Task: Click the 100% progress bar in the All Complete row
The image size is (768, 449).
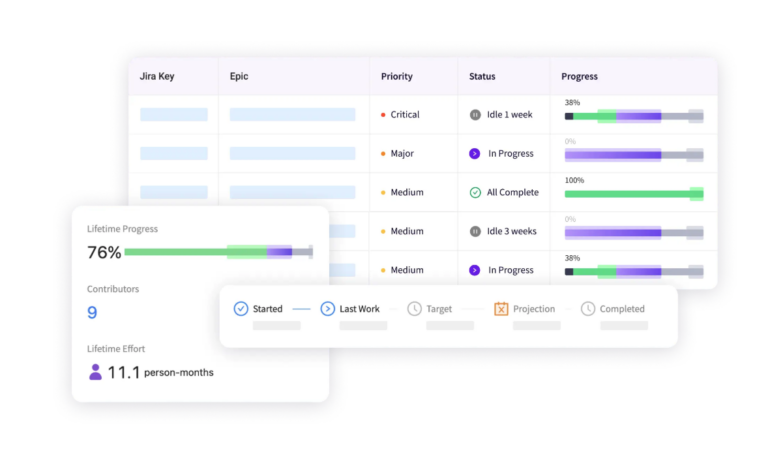Action: pyautogui.click(x=633, y=193)
